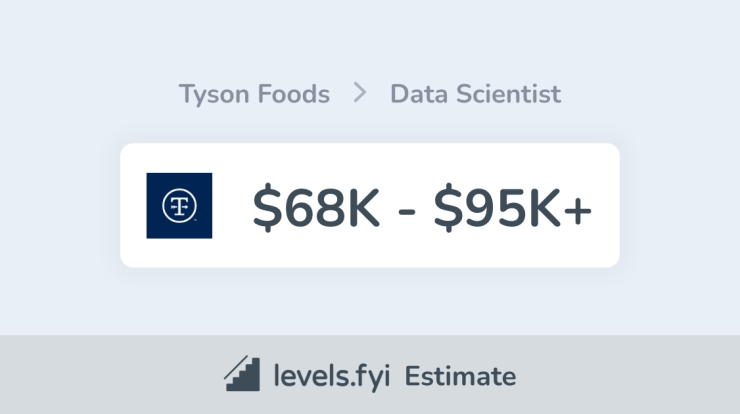The height and width of the screenshot is (414, 740).
Task: Click the dollar sign before 95K
Action: coord(448,207)
